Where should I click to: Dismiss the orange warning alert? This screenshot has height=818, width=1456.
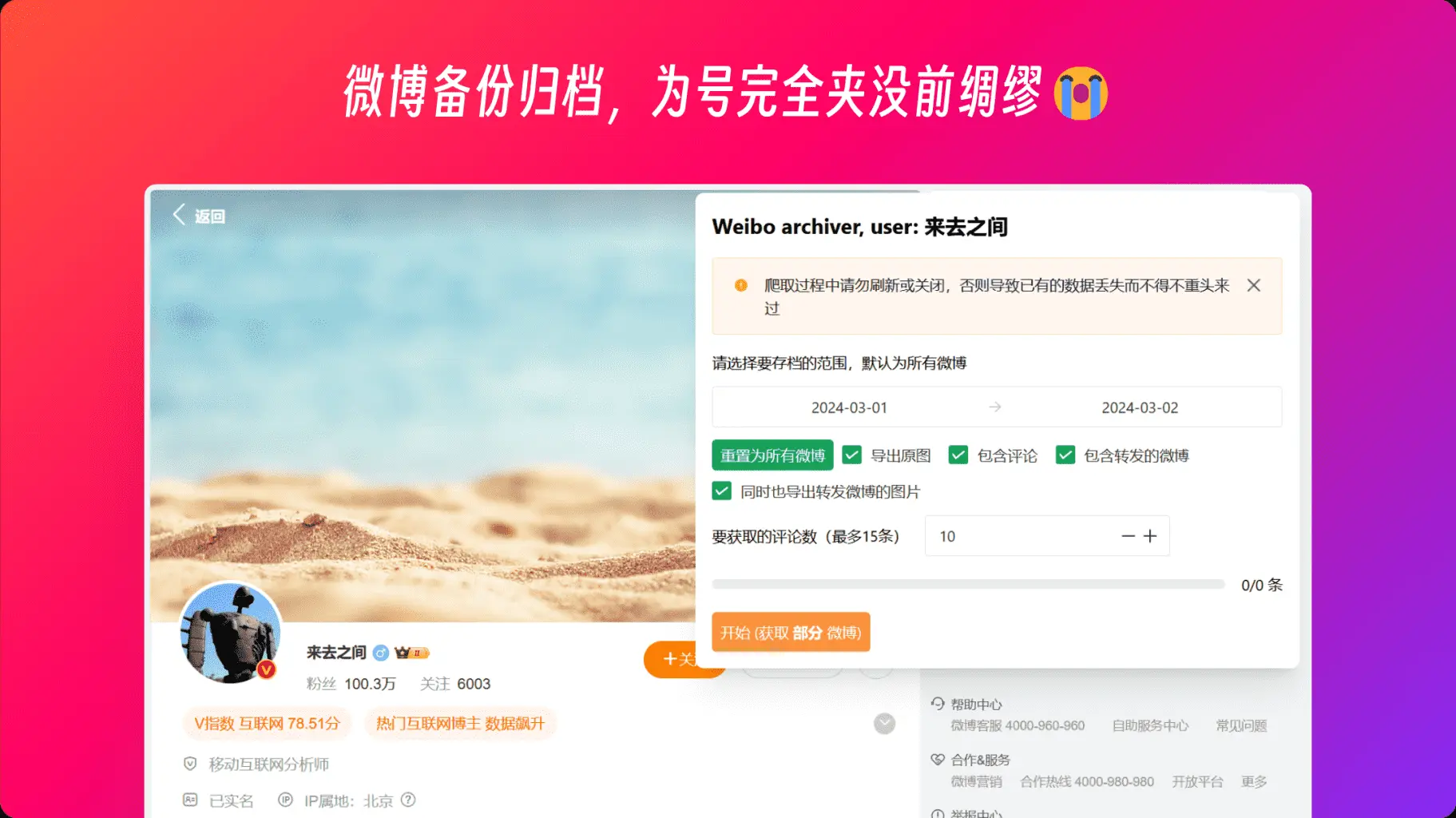[x=1254, y=285]
